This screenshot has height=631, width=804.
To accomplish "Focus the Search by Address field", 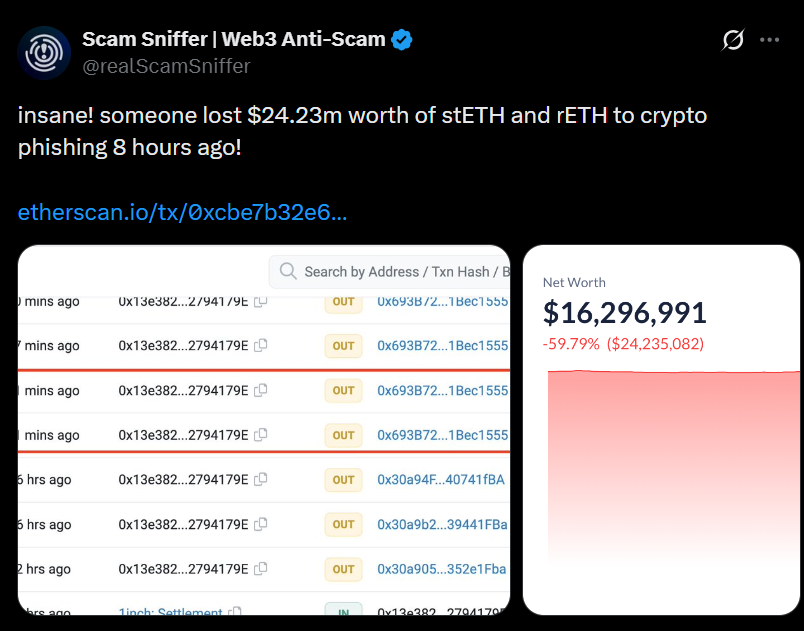I will [x=390, y=272].
